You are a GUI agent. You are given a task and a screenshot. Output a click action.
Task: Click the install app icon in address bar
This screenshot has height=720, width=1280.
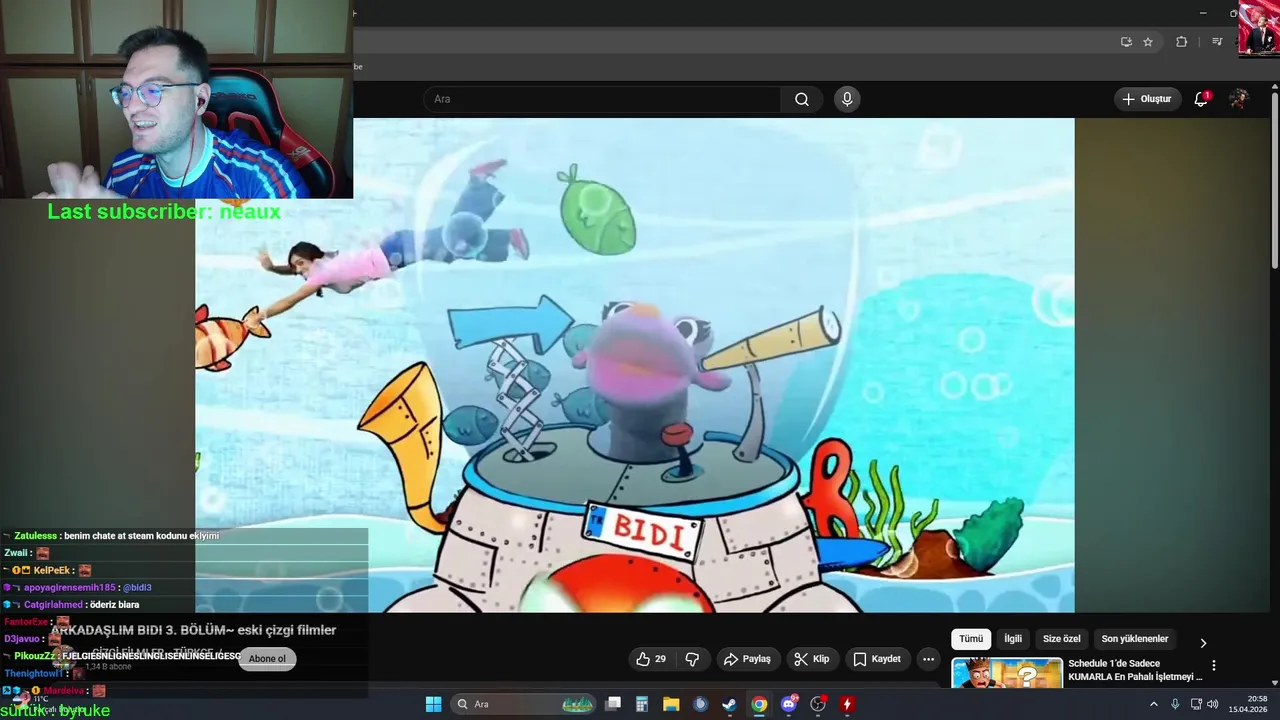click(1126, 42)
